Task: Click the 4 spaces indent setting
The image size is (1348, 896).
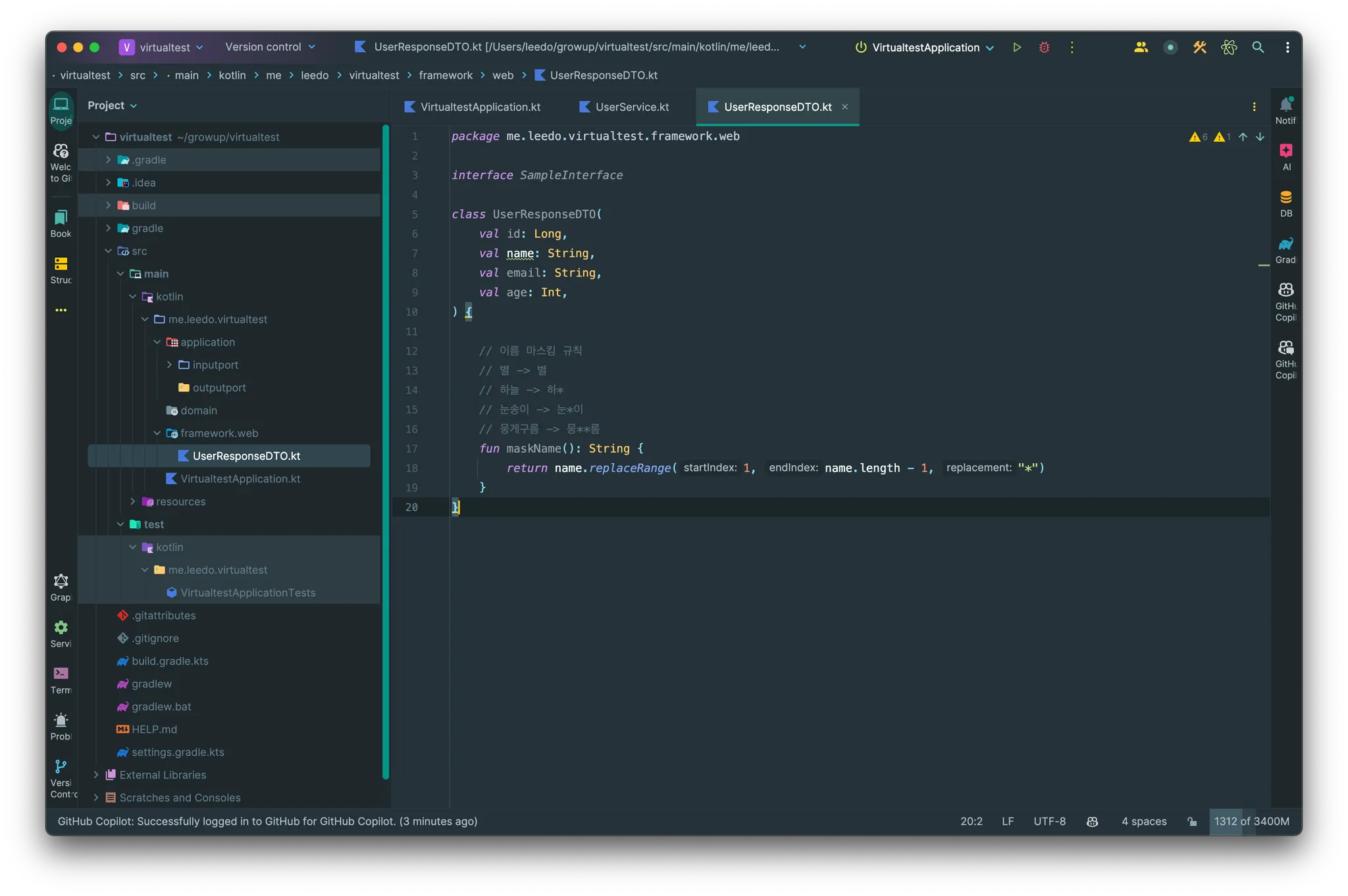Action: tap(1143, 821)
